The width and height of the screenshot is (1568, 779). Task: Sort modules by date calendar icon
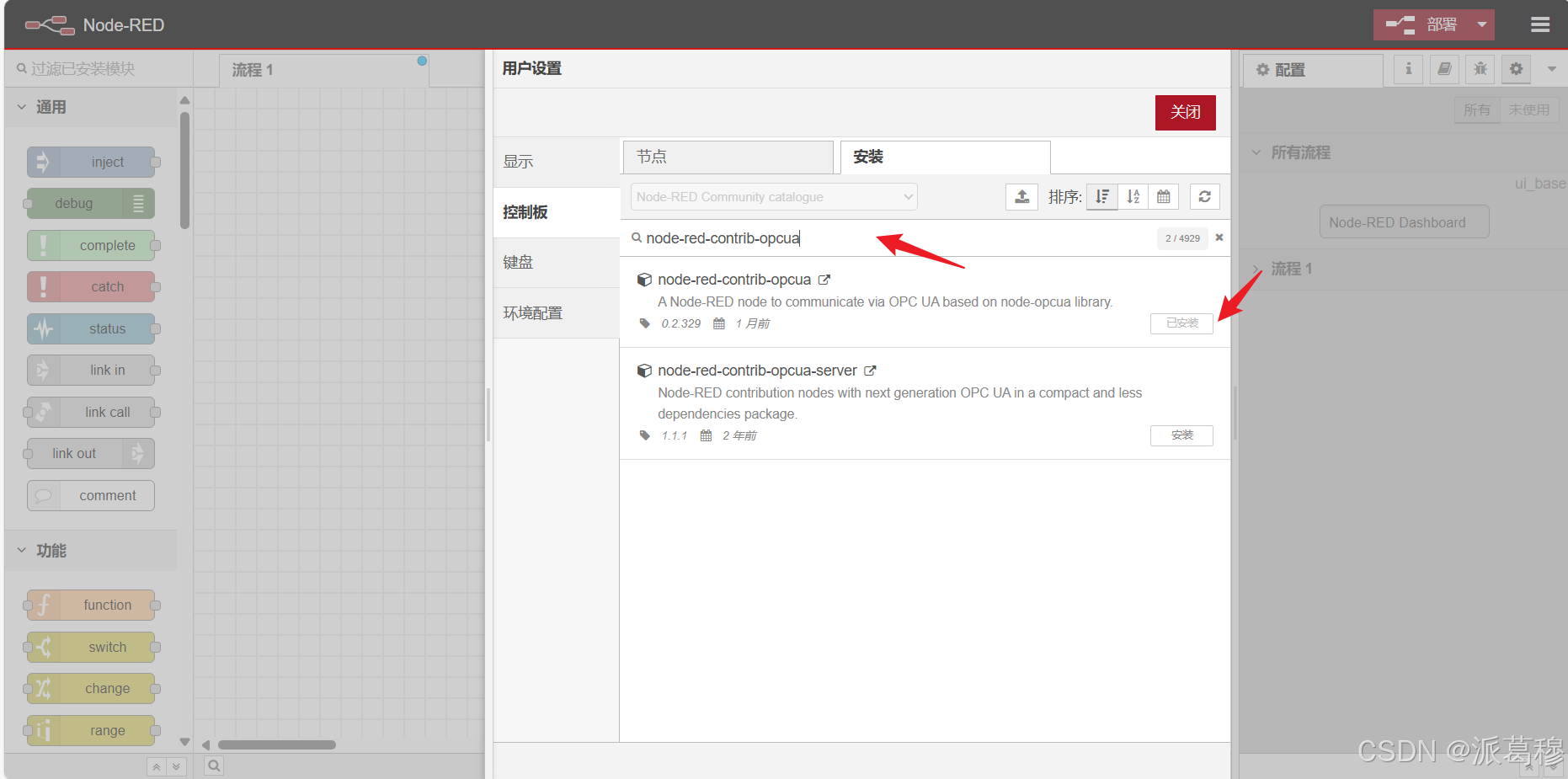point(1163,197)
